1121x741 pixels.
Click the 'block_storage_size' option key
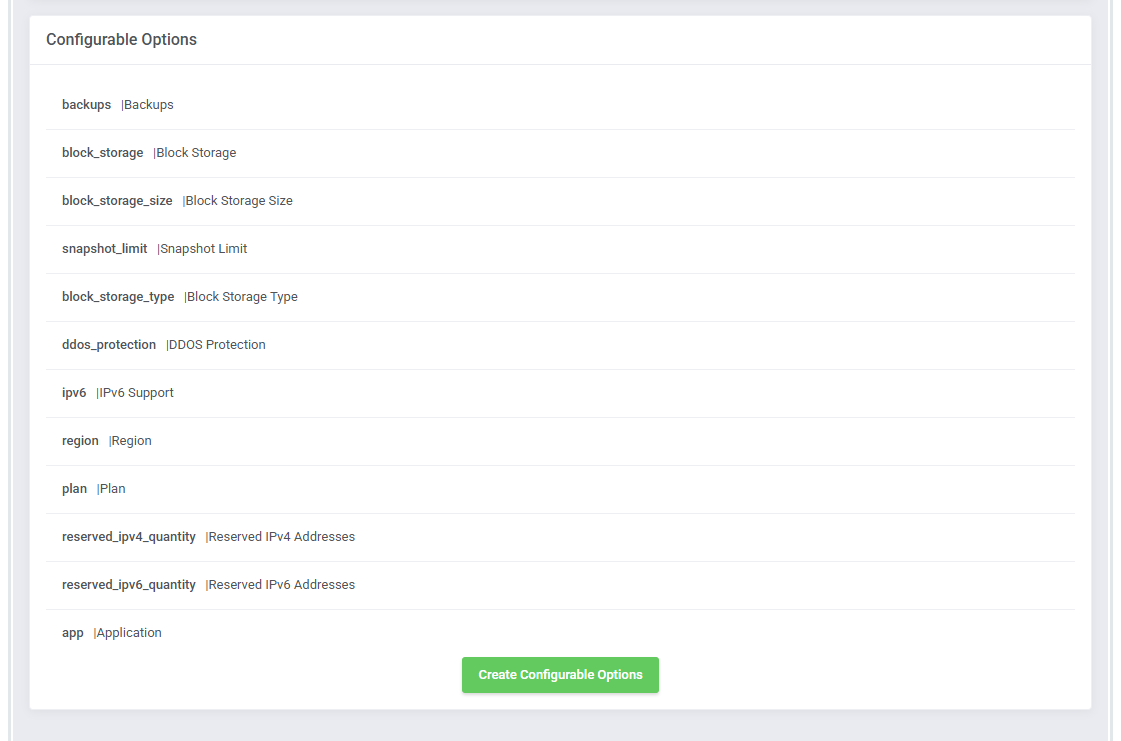click(117, 200)
